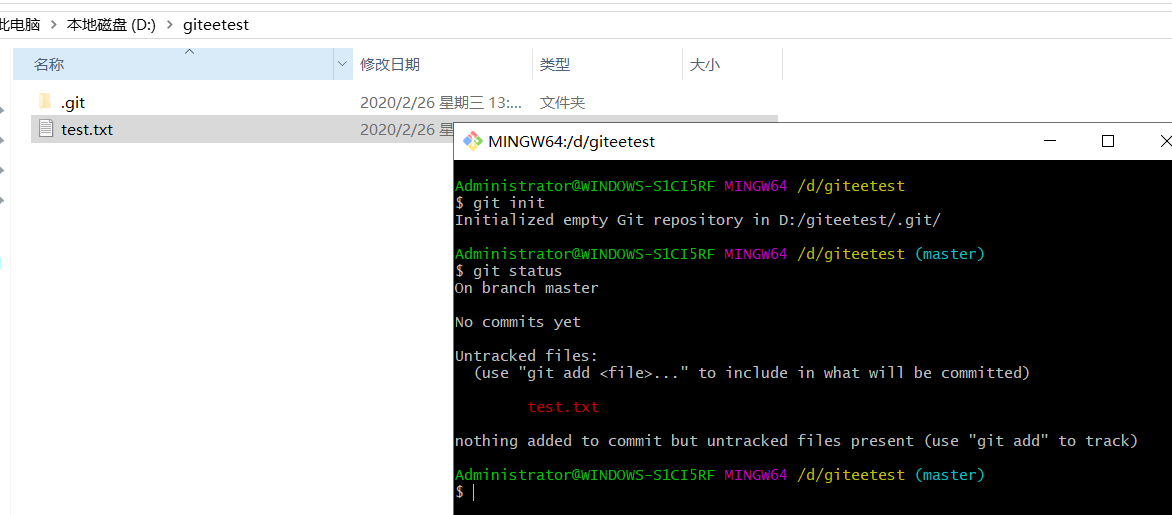Click the red test.txt in terminal
This screenshot has width=1172, height=515.
[563, 407]
